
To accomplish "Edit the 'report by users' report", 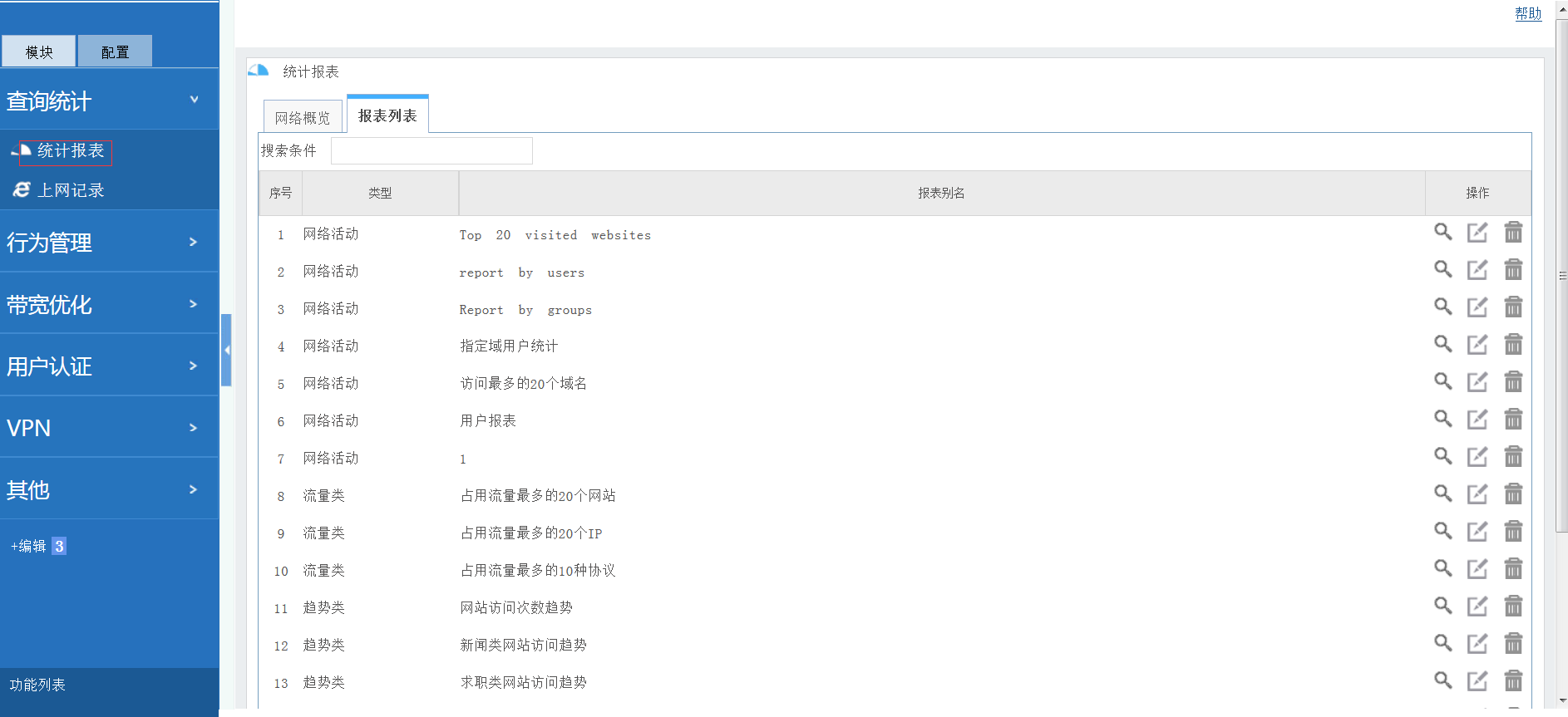I will tap(1477, 270).
